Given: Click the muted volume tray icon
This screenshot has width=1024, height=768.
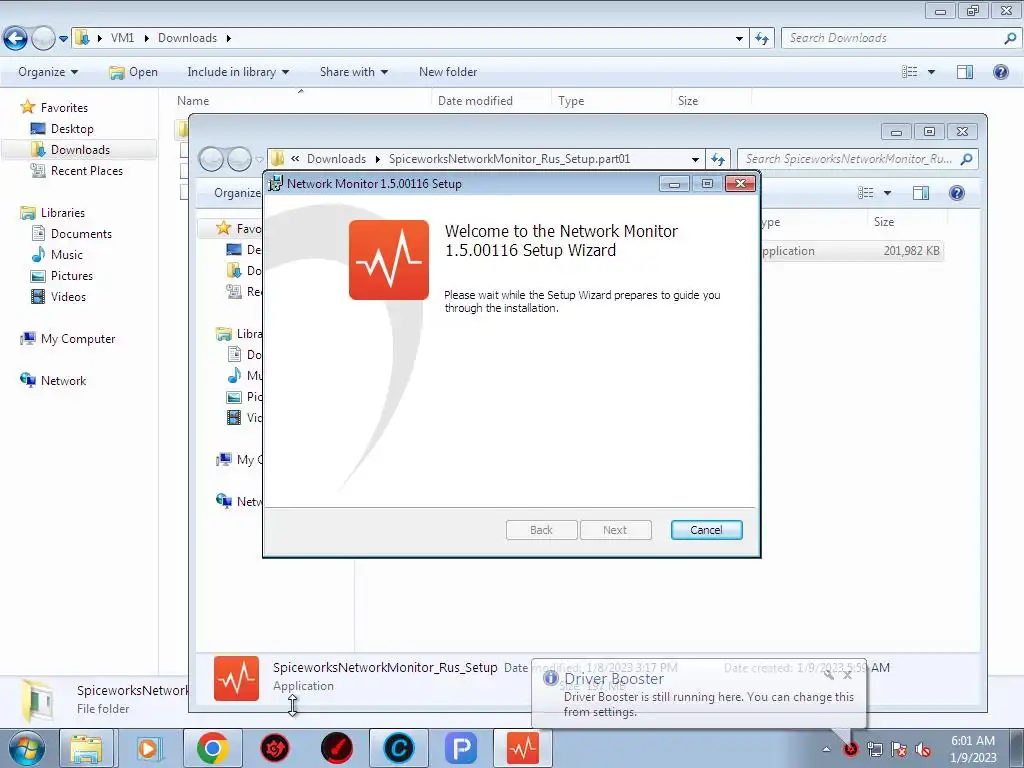Looking at the screenshot, I should pyautogui.click(x=923, y=749).
